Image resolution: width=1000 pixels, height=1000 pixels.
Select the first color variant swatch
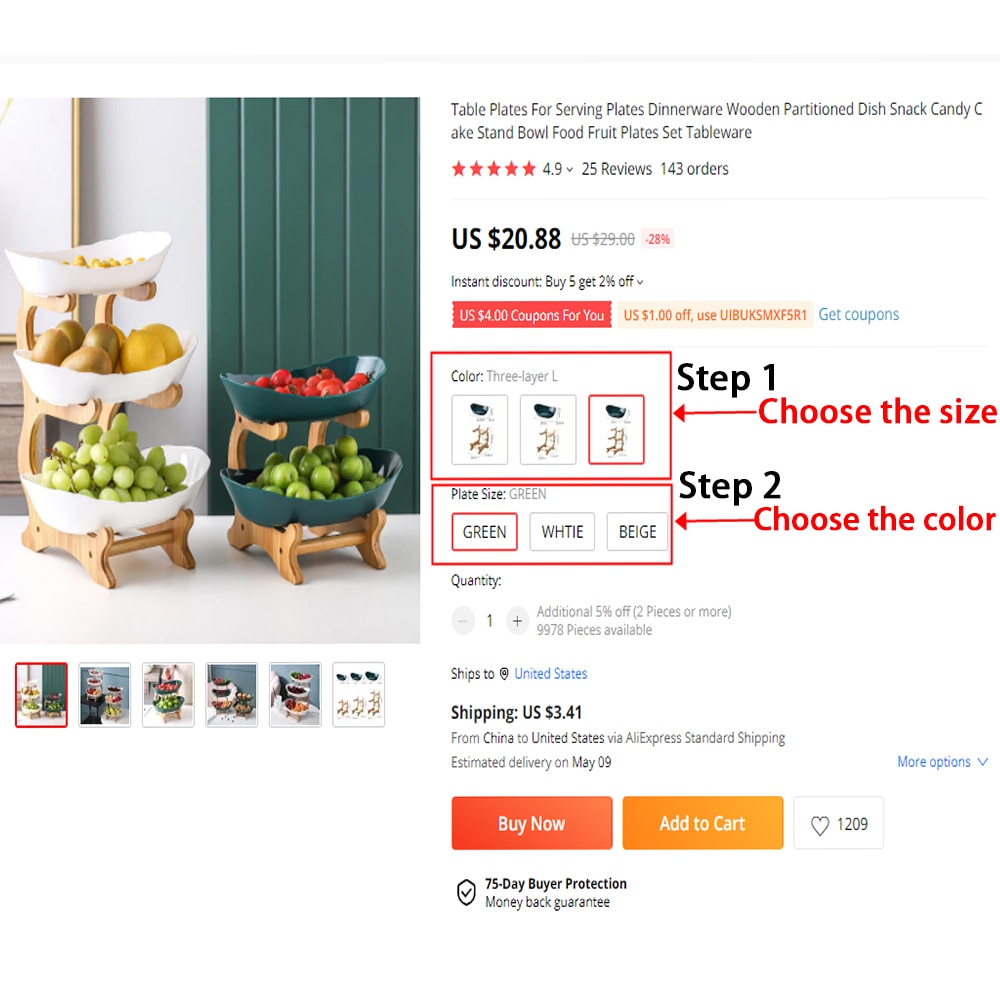(x=480, y=429)
